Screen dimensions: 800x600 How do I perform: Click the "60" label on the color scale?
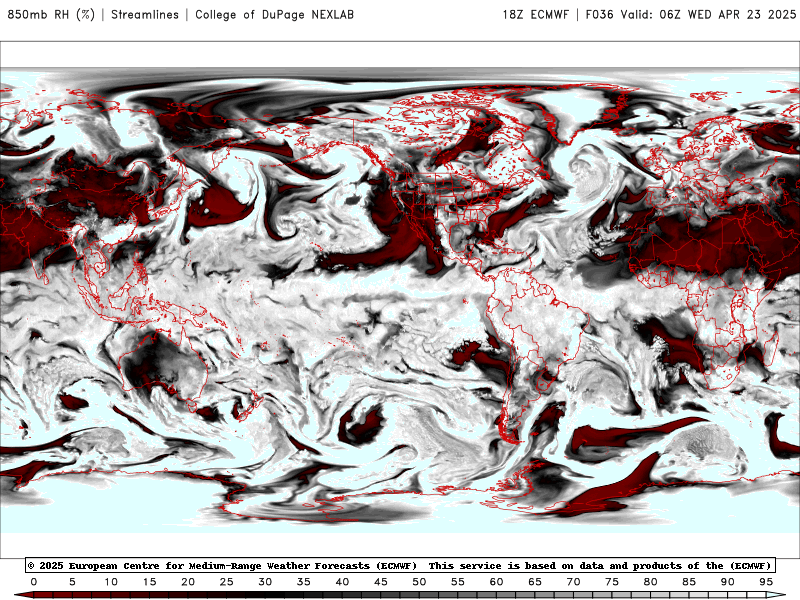coord(496,582)
